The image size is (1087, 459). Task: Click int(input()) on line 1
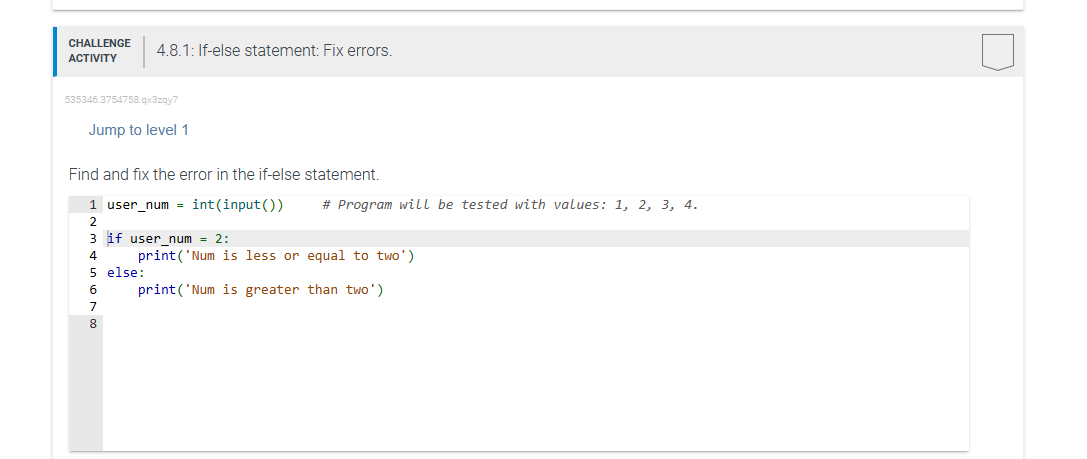[x=238, y=205]
